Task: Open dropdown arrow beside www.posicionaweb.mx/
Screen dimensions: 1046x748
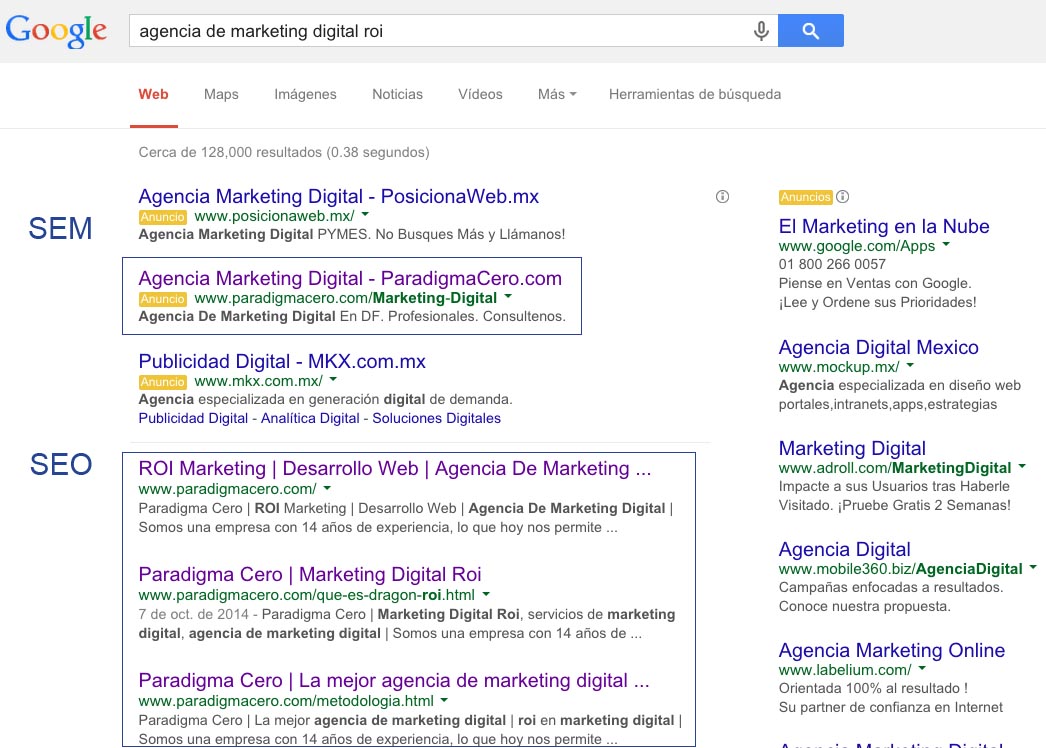Action: pos(365,215)
